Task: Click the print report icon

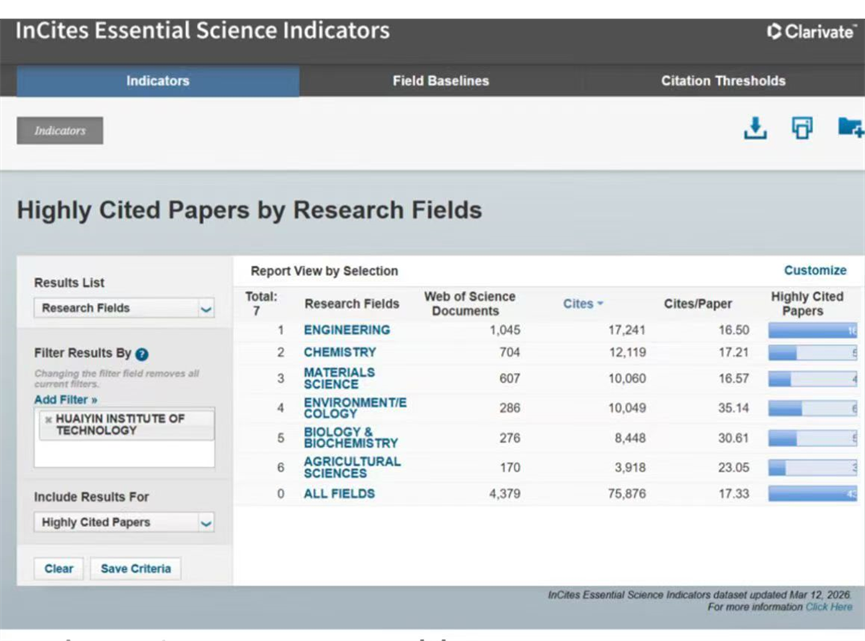Action: [x=802, y=128]
